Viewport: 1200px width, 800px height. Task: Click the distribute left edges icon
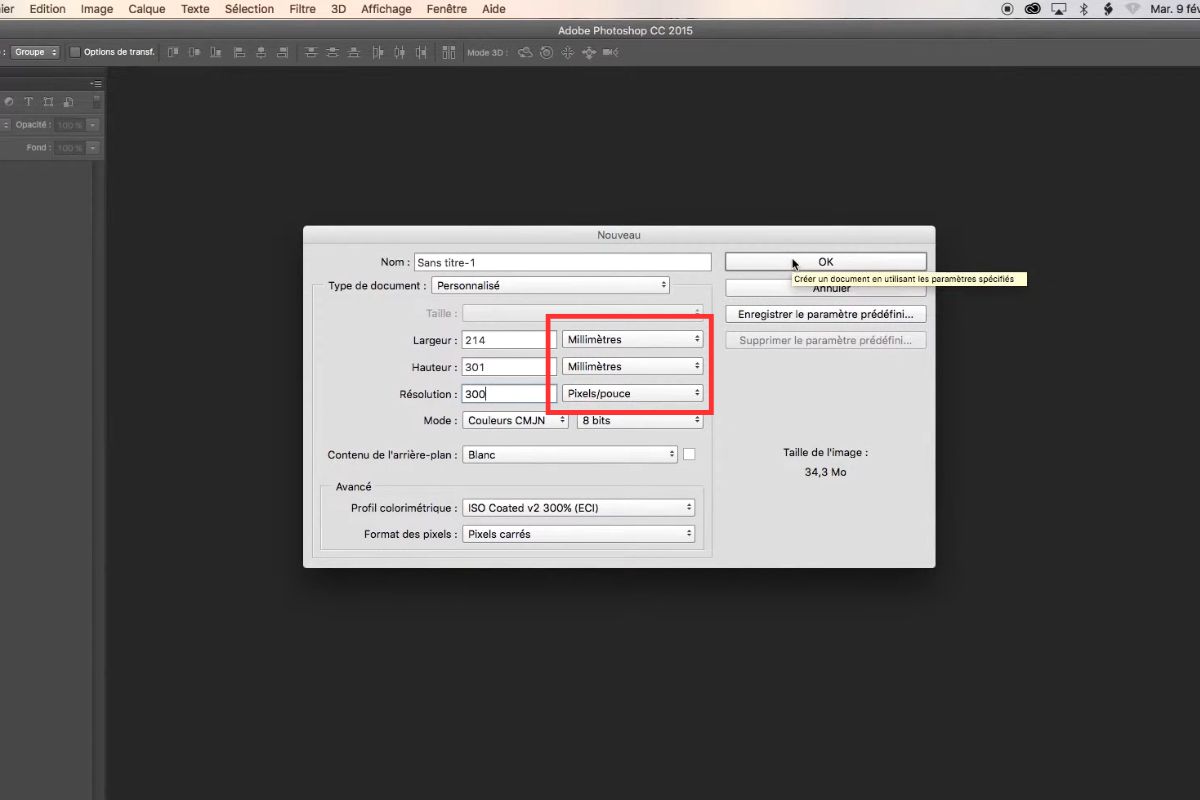click(x=379, y=52)
